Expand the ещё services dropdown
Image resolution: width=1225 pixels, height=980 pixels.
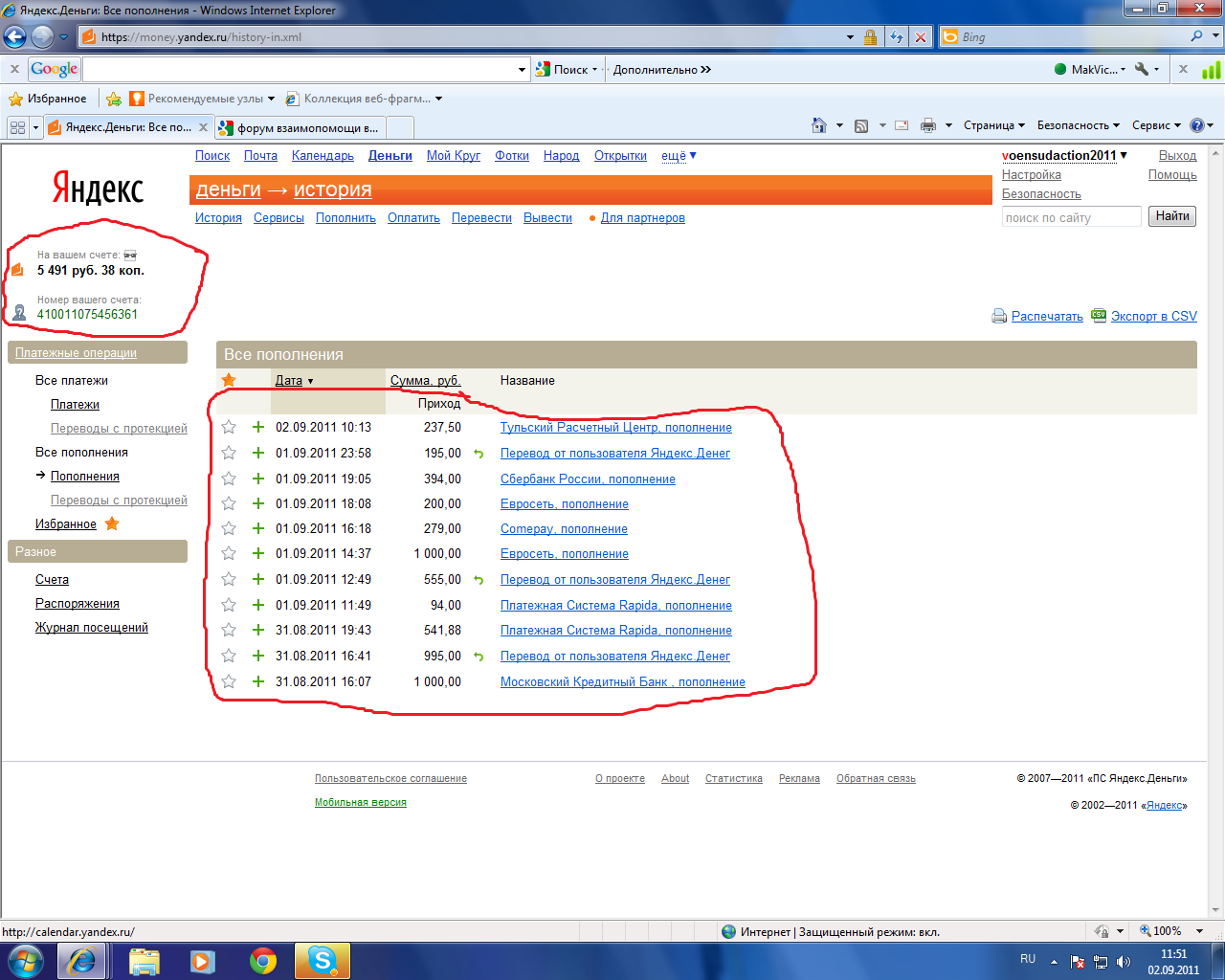point(679,156)
